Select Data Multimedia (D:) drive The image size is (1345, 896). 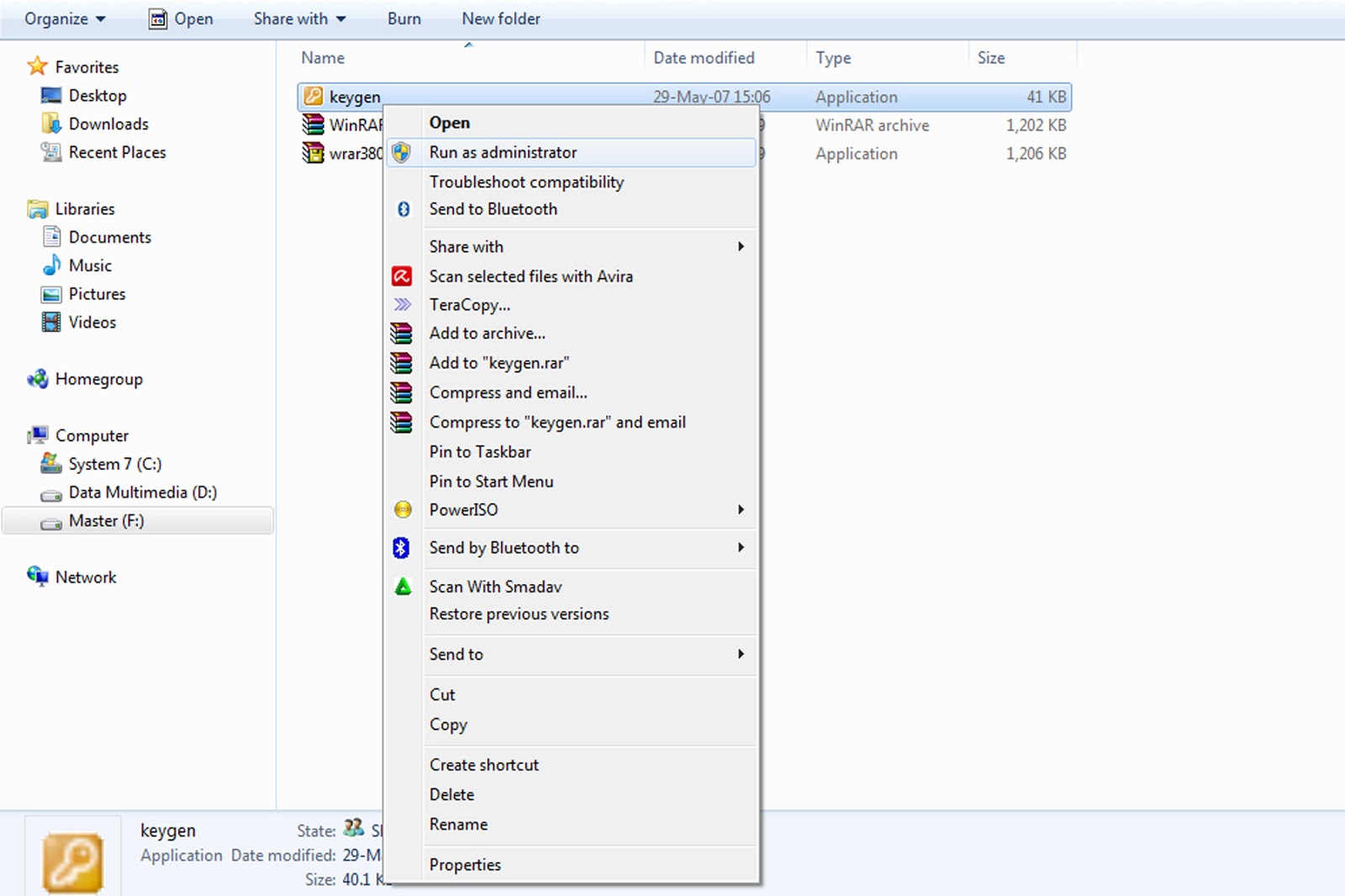click(x=143, y=492)
